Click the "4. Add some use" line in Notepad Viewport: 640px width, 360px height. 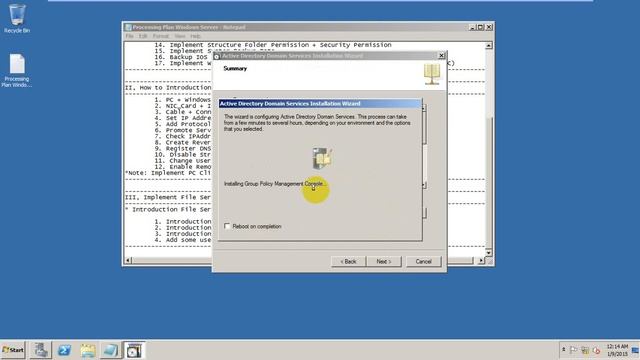pyautogui.click(x=183, y=240)
